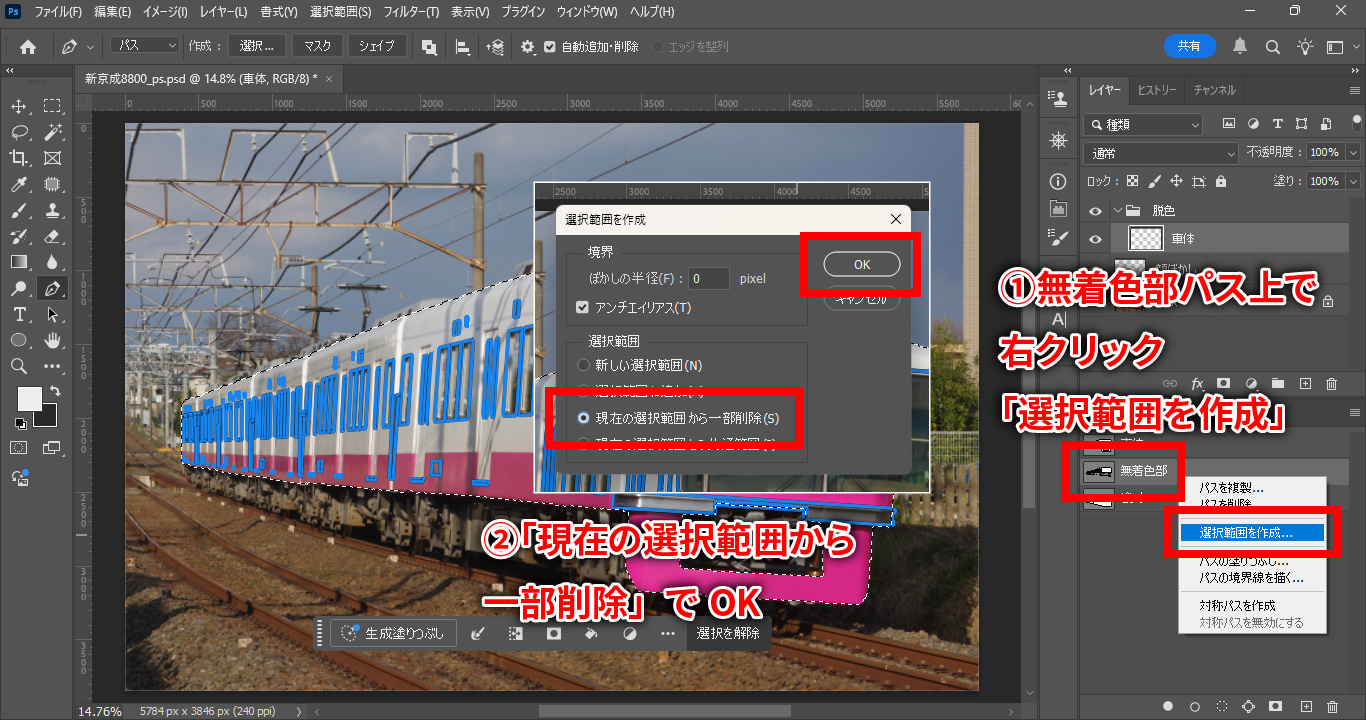Collapse the 脱色 layer group
The width and height of the screenshot is (1366, 720).
pyautogui.click(x=1118, y=211)
